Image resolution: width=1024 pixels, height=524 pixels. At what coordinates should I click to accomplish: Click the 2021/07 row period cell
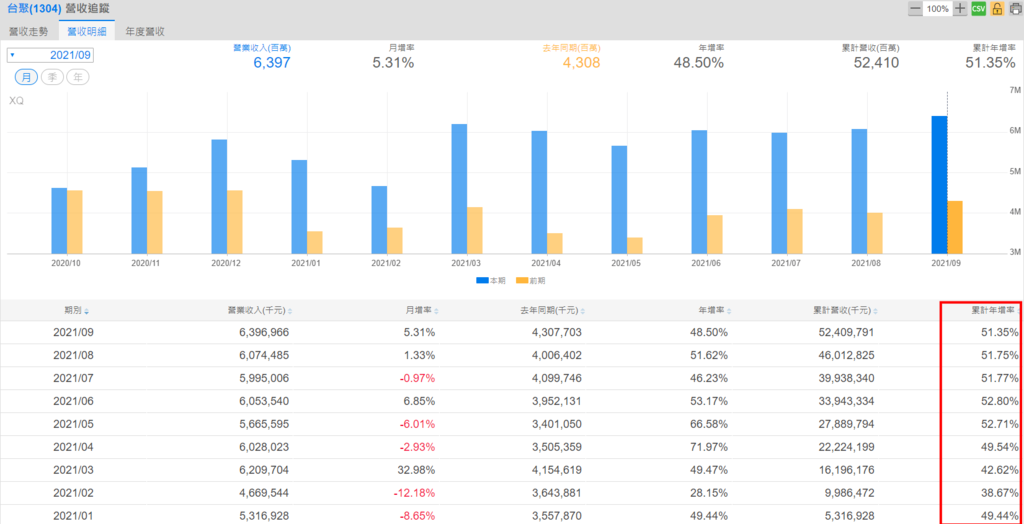click(x=74, y=378)
